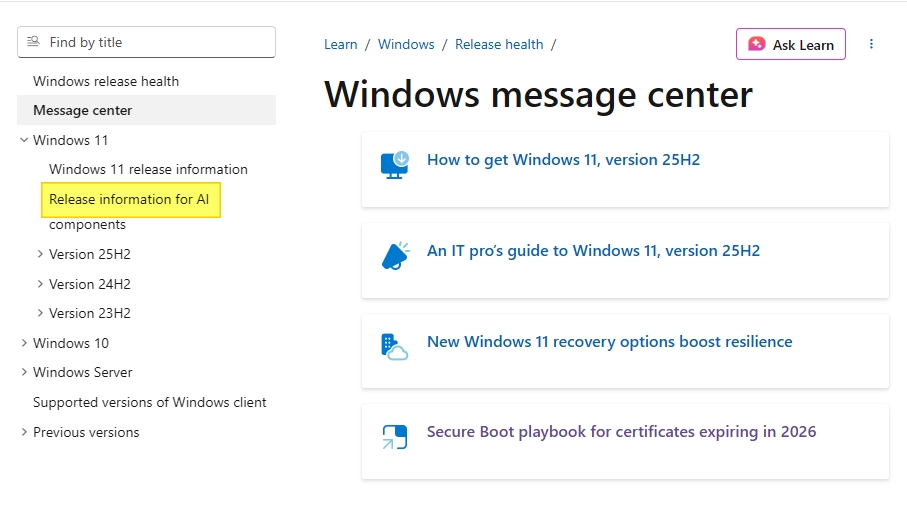Click the Secure Boot playbook arrow icon
Screen dimensions: 907x508
394,437
